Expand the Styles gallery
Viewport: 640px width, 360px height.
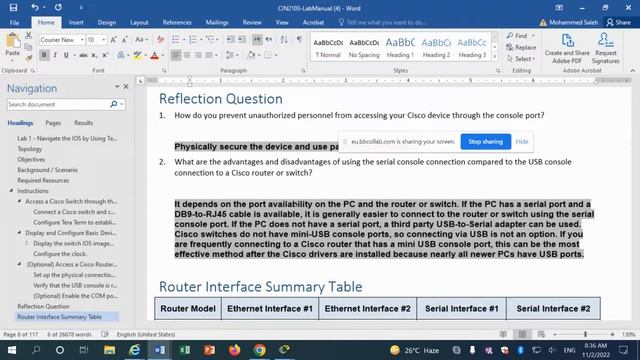[x=495, y=57]
